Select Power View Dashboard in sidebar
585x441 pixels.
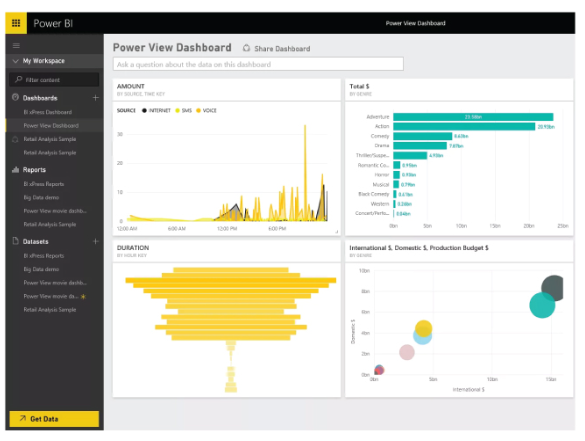pos(51,126)
